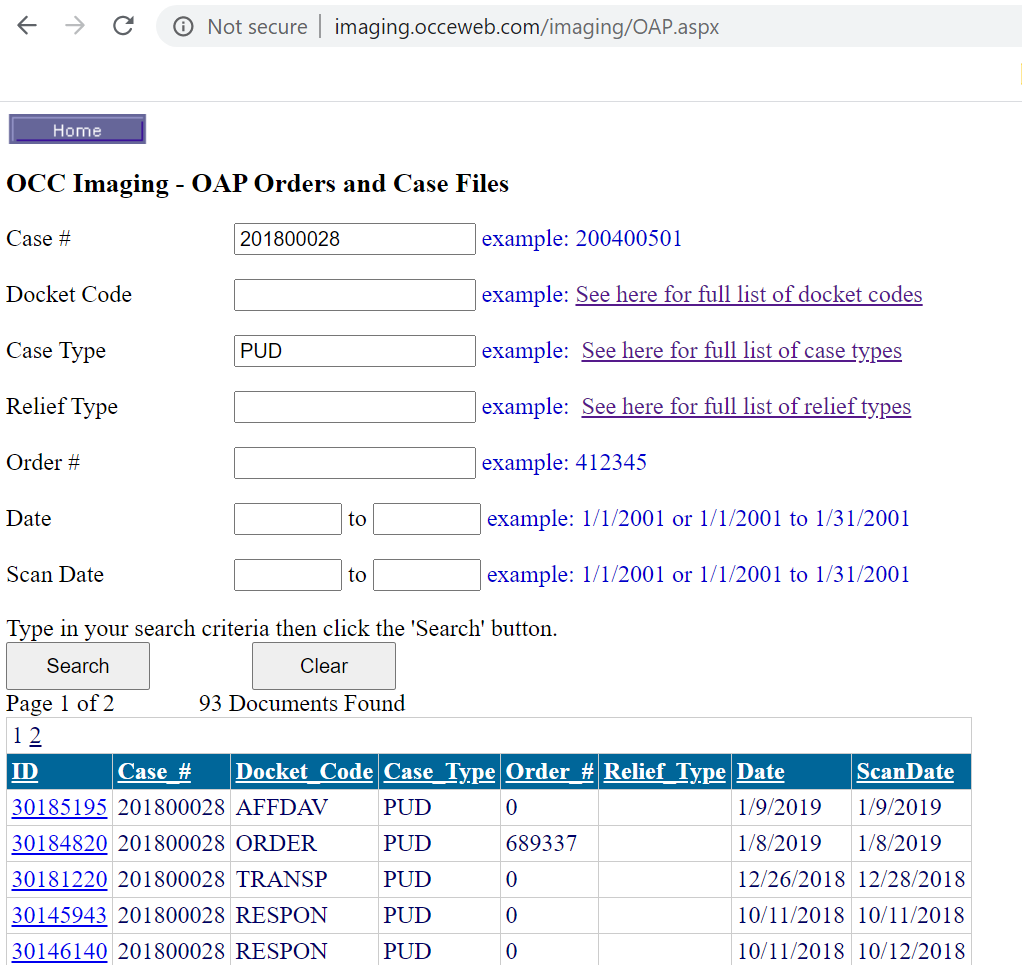Select the Order # input field
Viewport: 1022px width, 965px height.
[354, 463]
